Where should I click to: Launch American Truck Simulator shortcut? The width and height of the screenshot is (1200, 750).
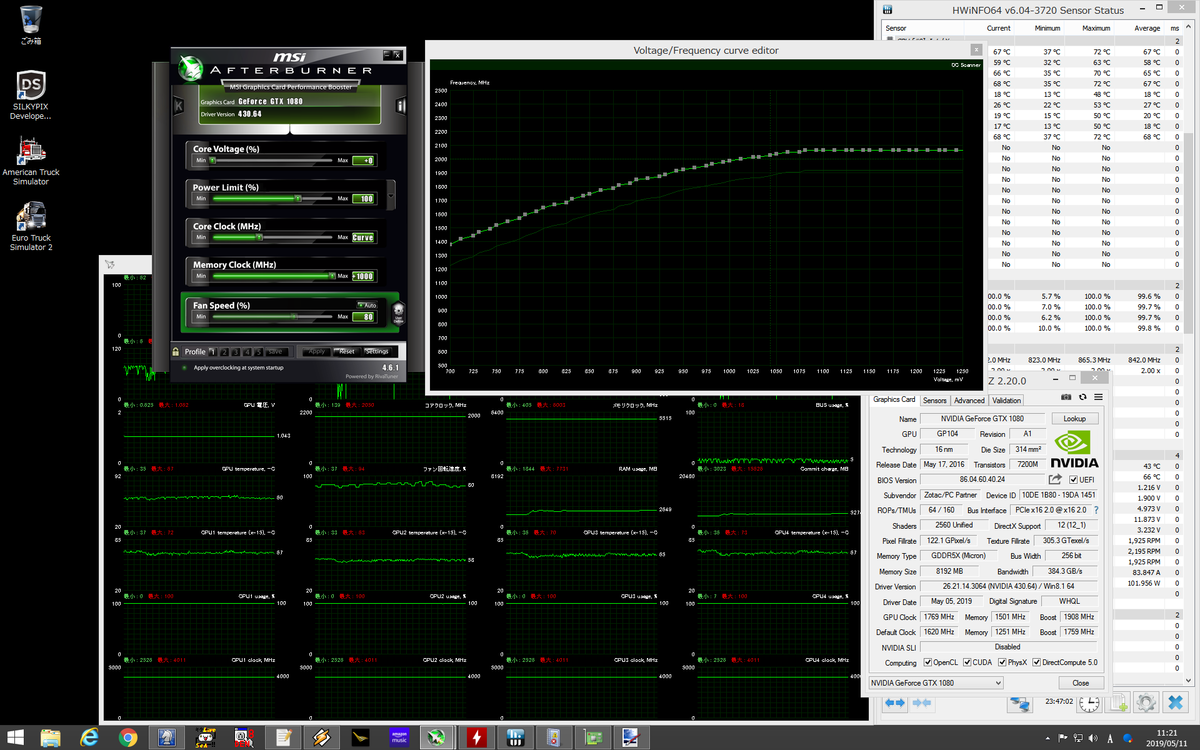point(31,161)
